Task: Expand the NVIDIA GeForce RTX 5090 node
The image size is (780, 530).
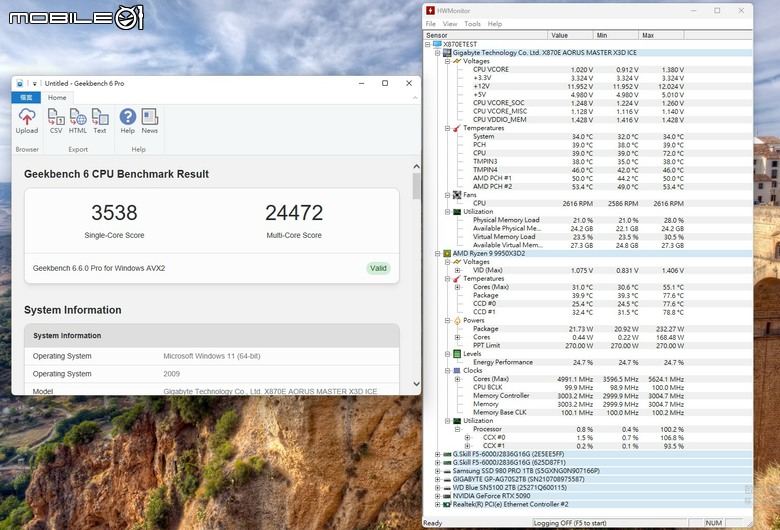Action: point(437,496)
